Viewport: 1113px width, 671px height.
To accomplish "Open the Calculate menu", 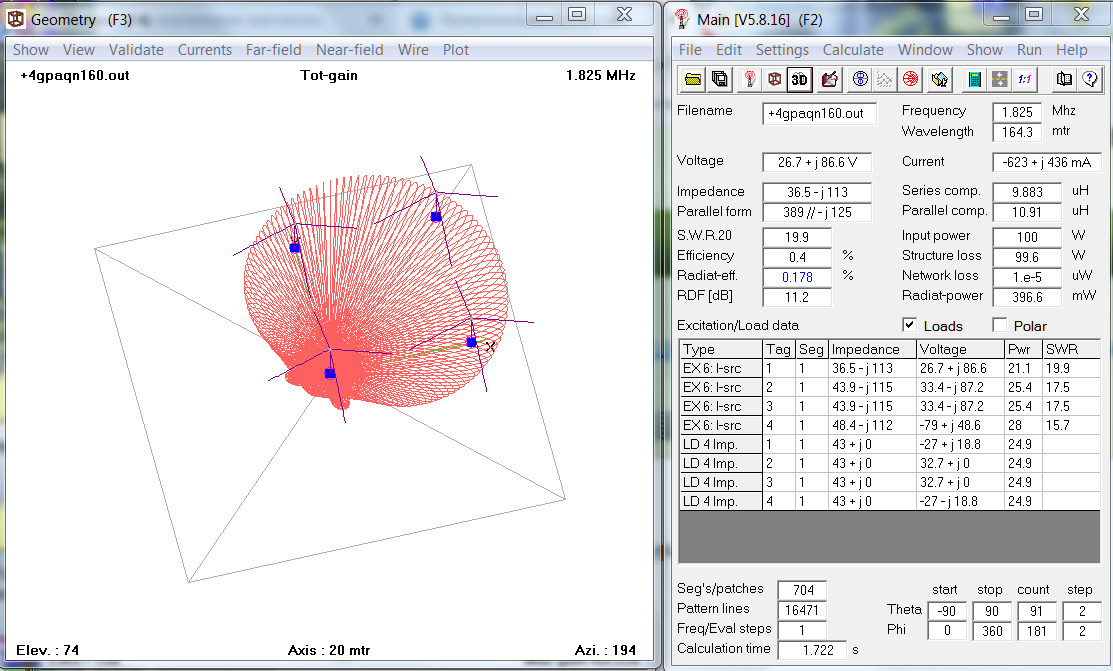I will tap(852, 50).
